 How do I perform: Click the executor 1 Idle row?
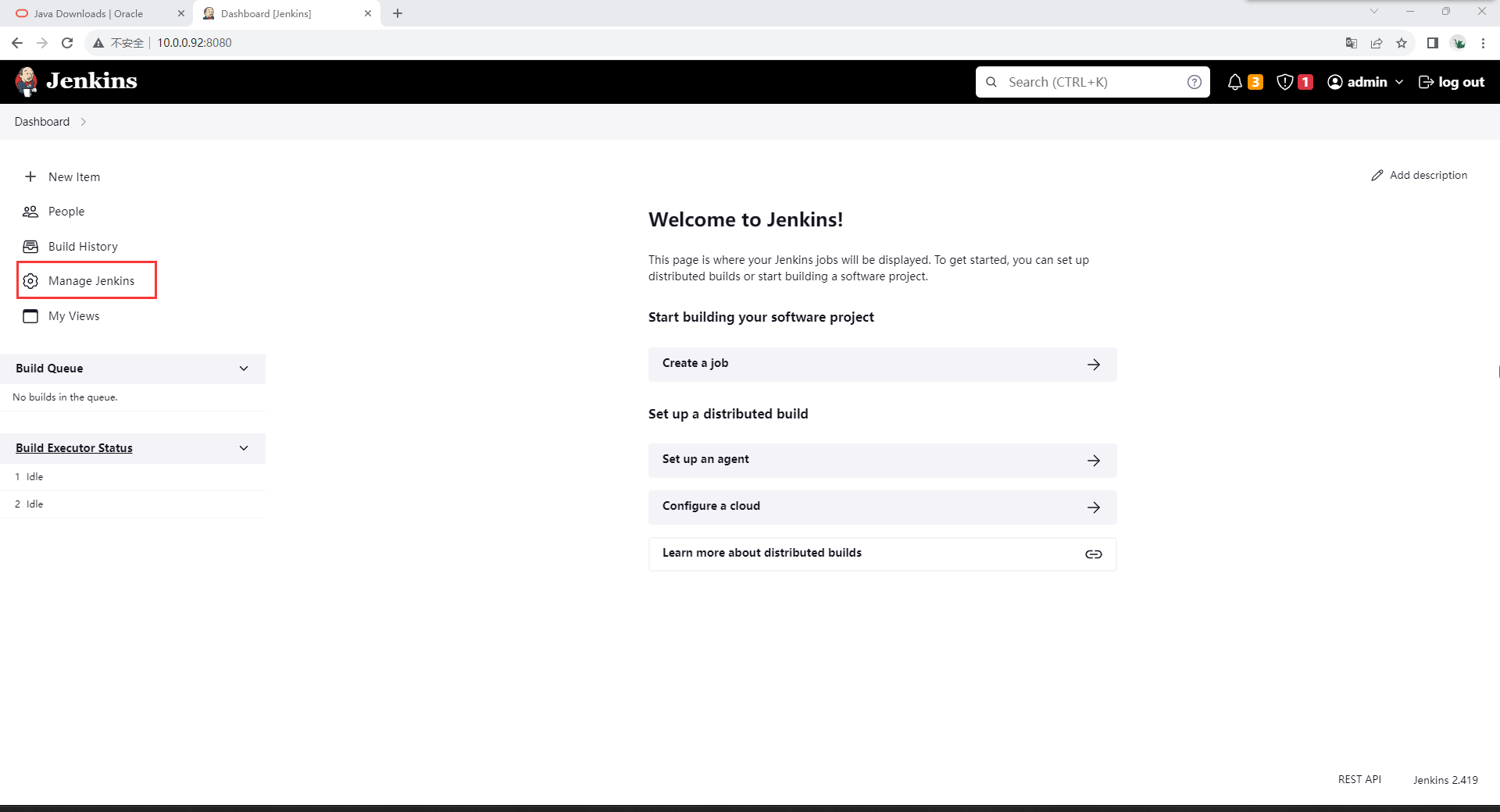[x=133, y=477]
